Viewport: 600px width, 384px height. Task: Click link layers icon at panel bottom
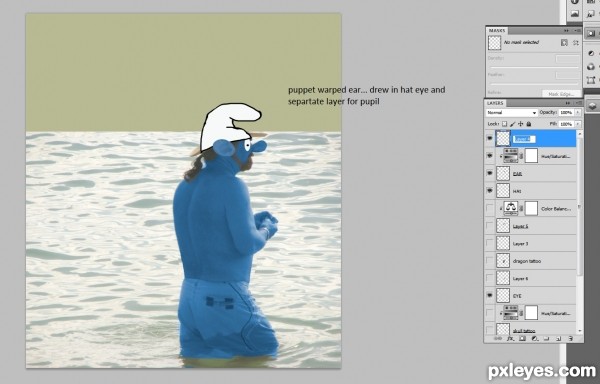498,338
